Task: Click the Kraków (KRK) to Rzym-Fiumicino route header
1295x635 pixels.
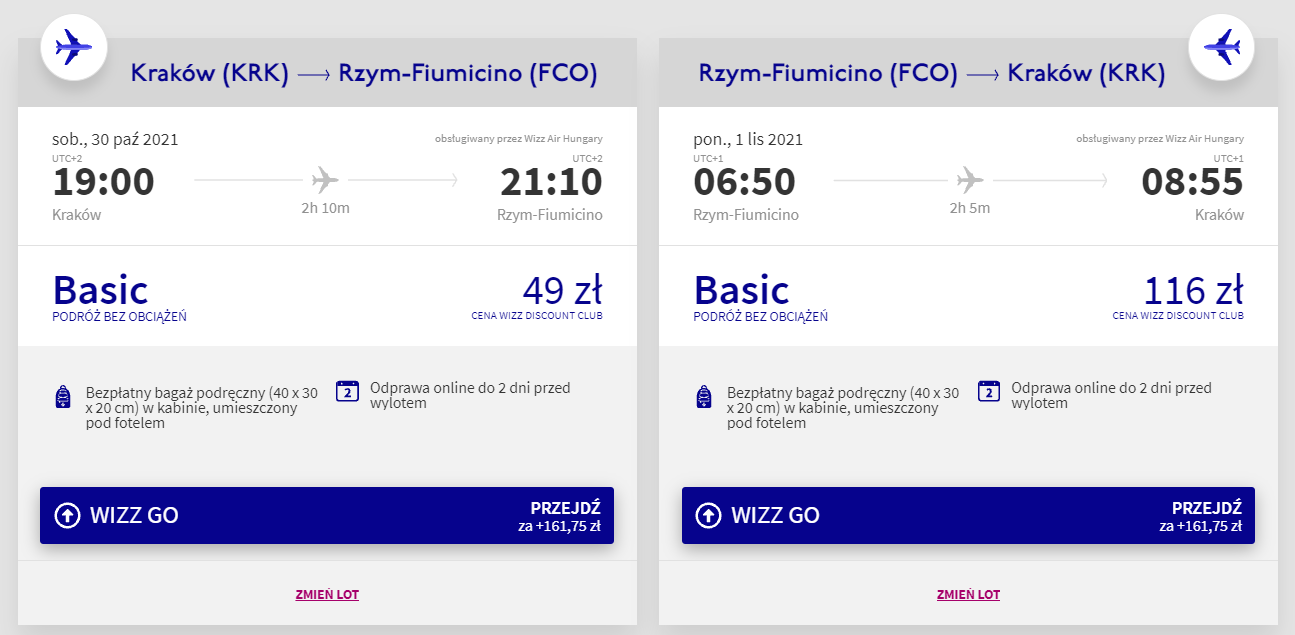Action: (364, 73)
